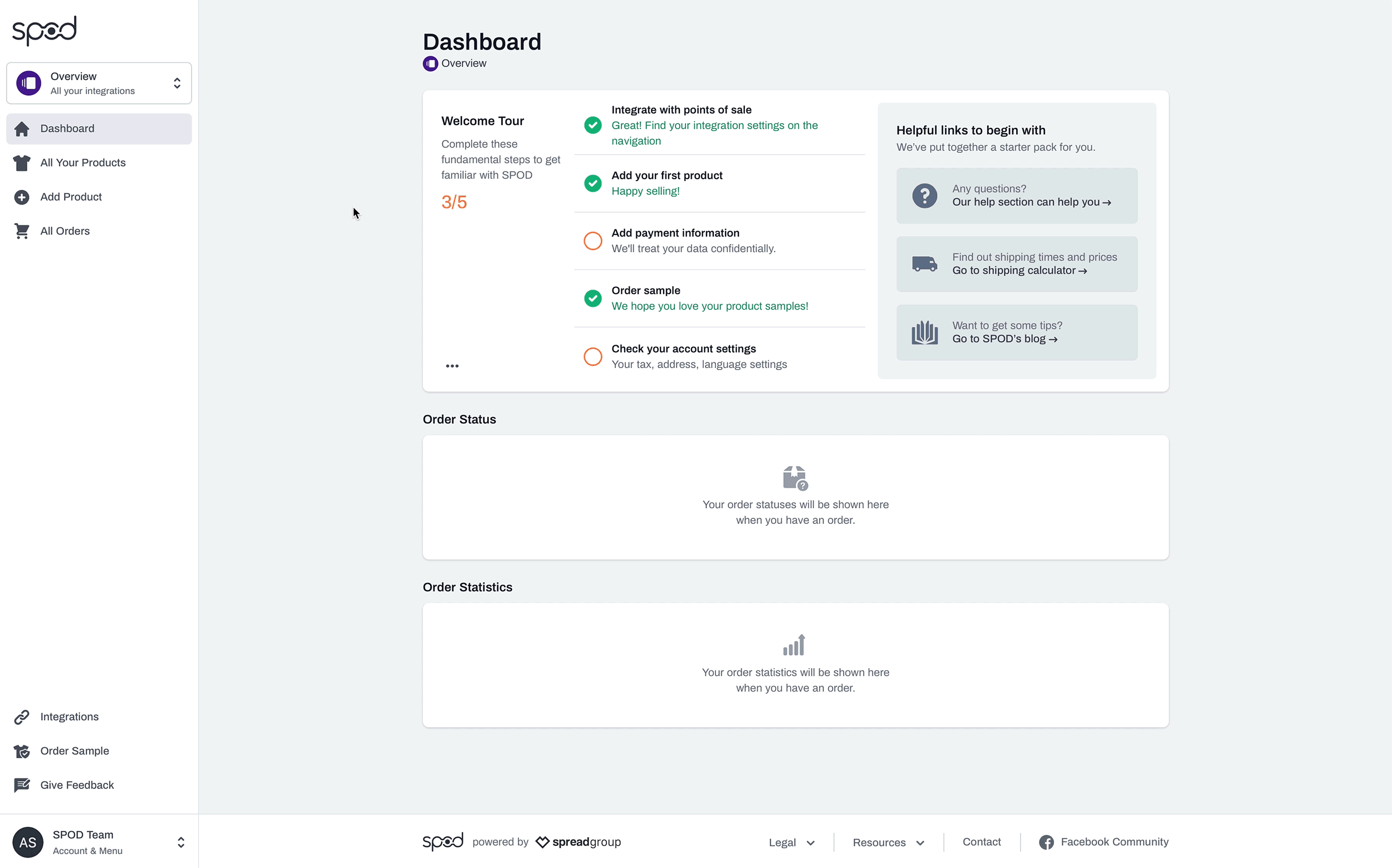Go to shipping calculator link
The height and width of the screenshot is (868, 1392).
tap(1019, 271)
